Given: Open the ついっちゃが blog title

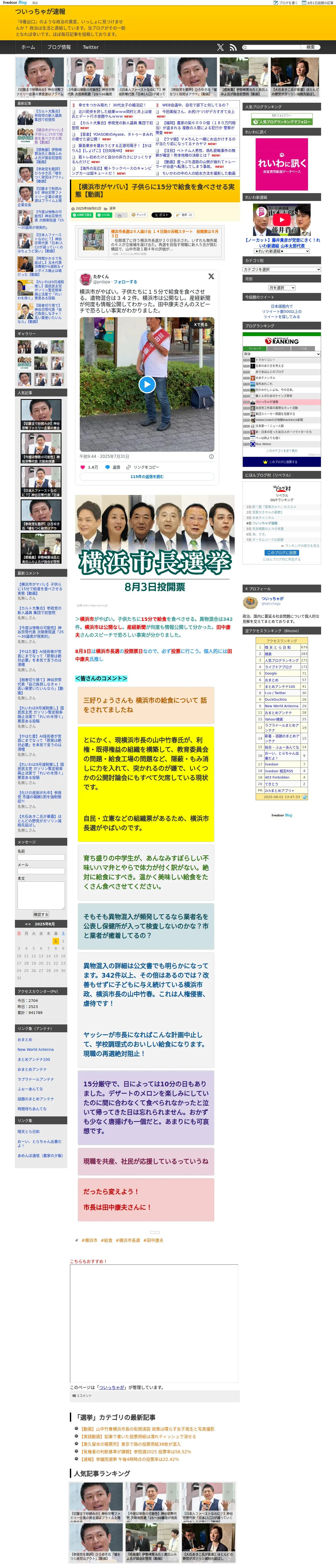Looking at the screenshot, I should [x=40, y=11].
